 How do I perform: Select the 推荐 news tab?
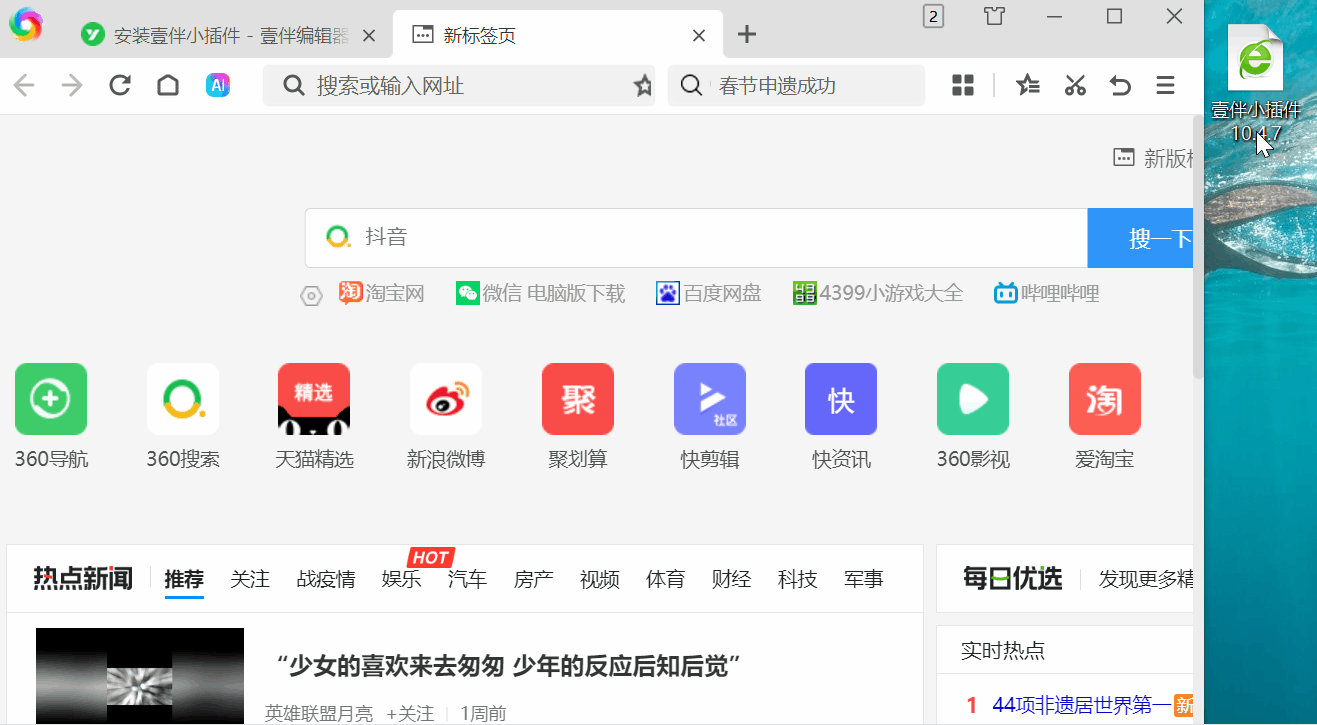(x=184, y=578)
